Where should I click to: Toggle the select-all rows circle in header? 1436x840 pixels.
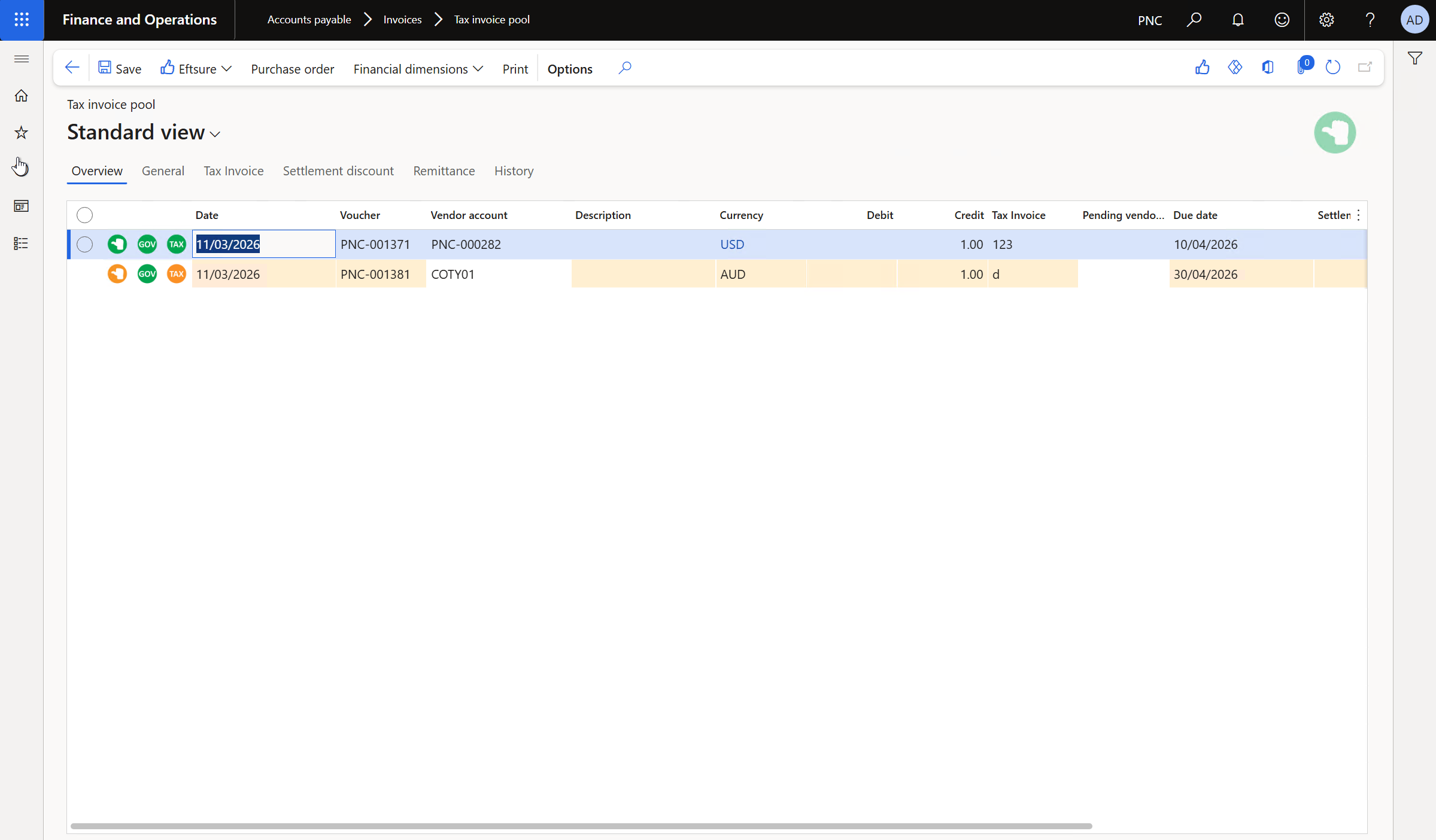[84, 215]
